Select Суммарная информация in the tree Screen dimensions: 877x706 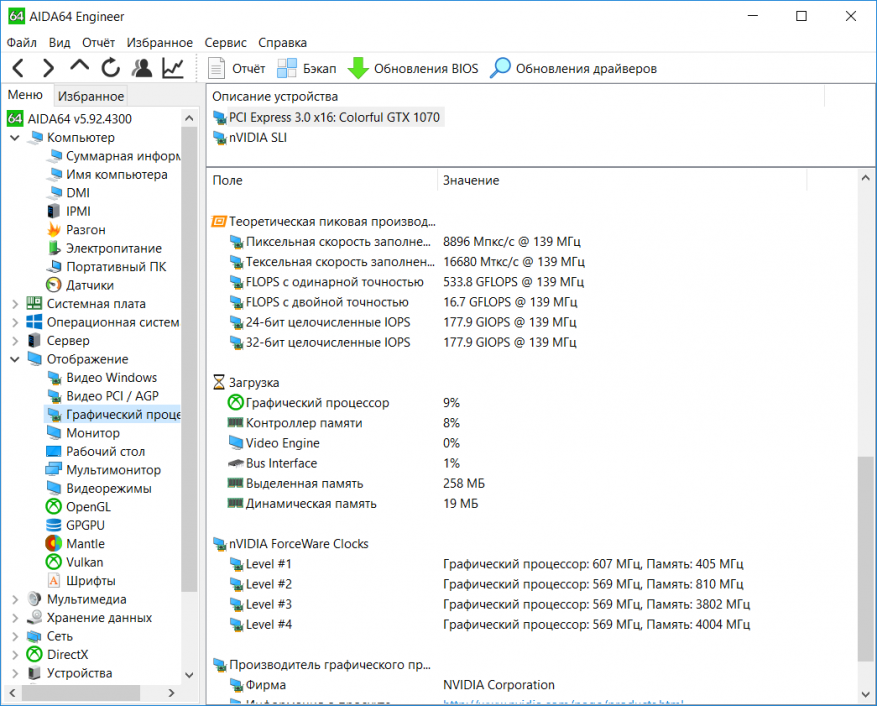114,156
